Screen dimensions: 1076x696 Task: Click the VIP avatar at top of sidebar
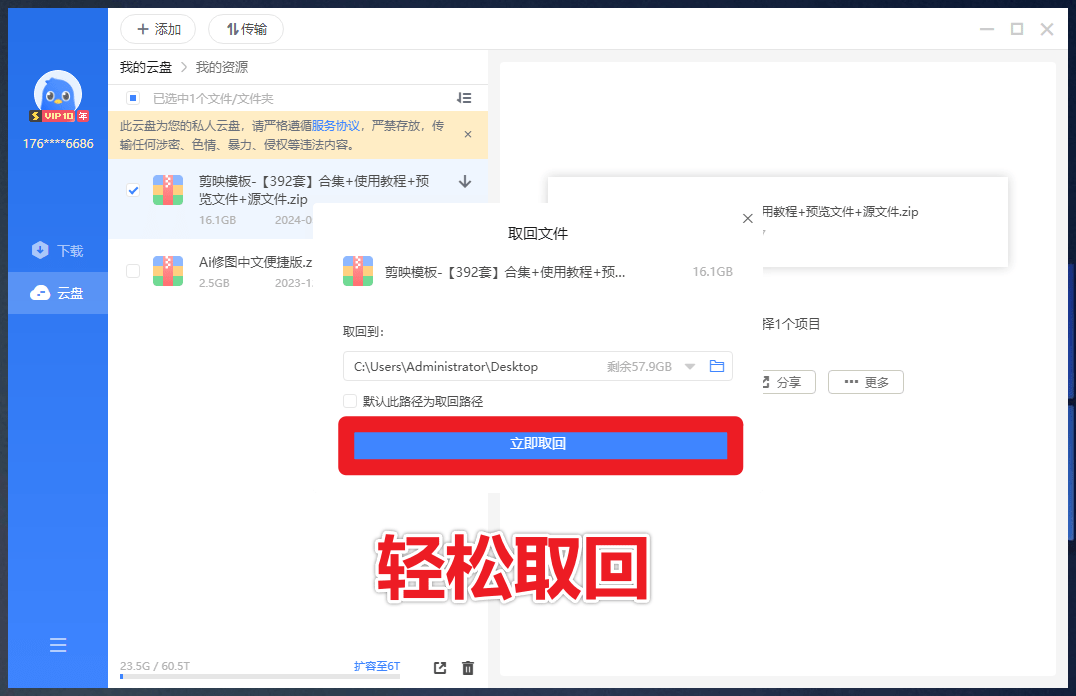(57, 95)
